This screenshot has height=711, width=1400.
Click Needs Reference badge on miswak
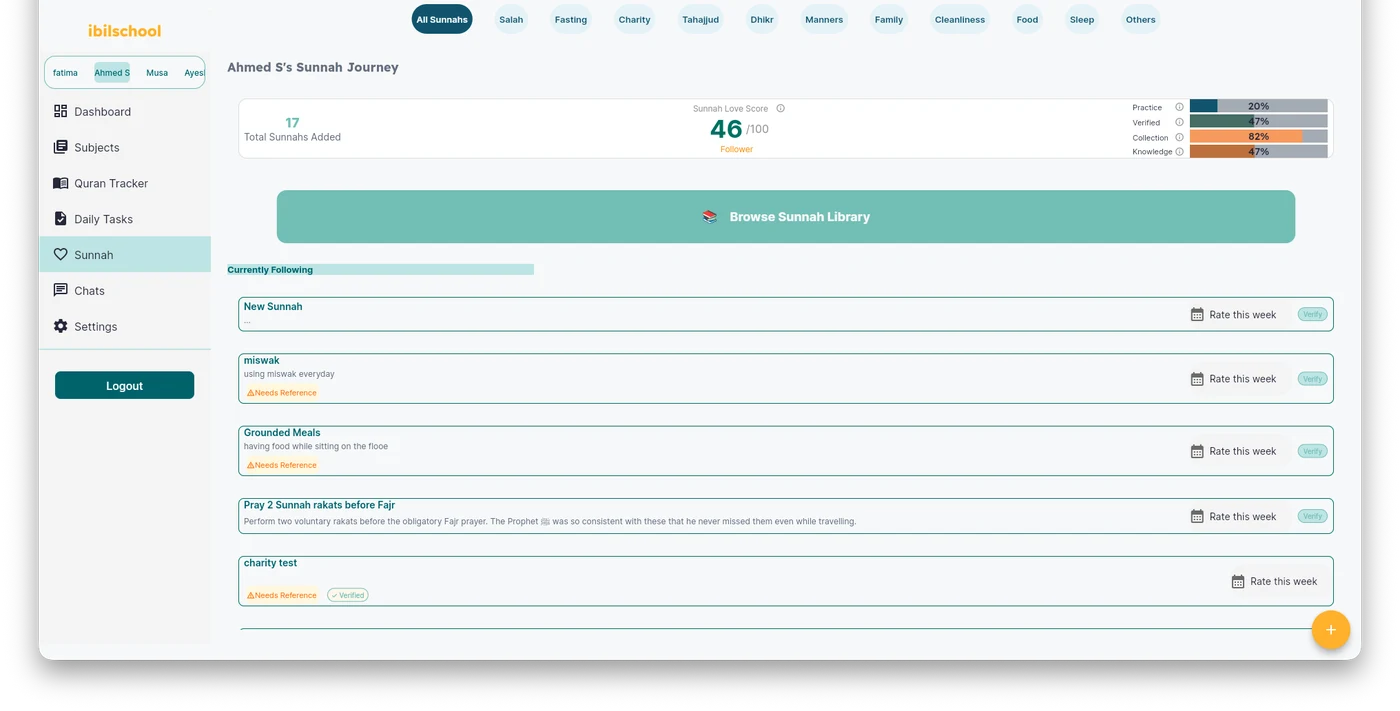282,393
